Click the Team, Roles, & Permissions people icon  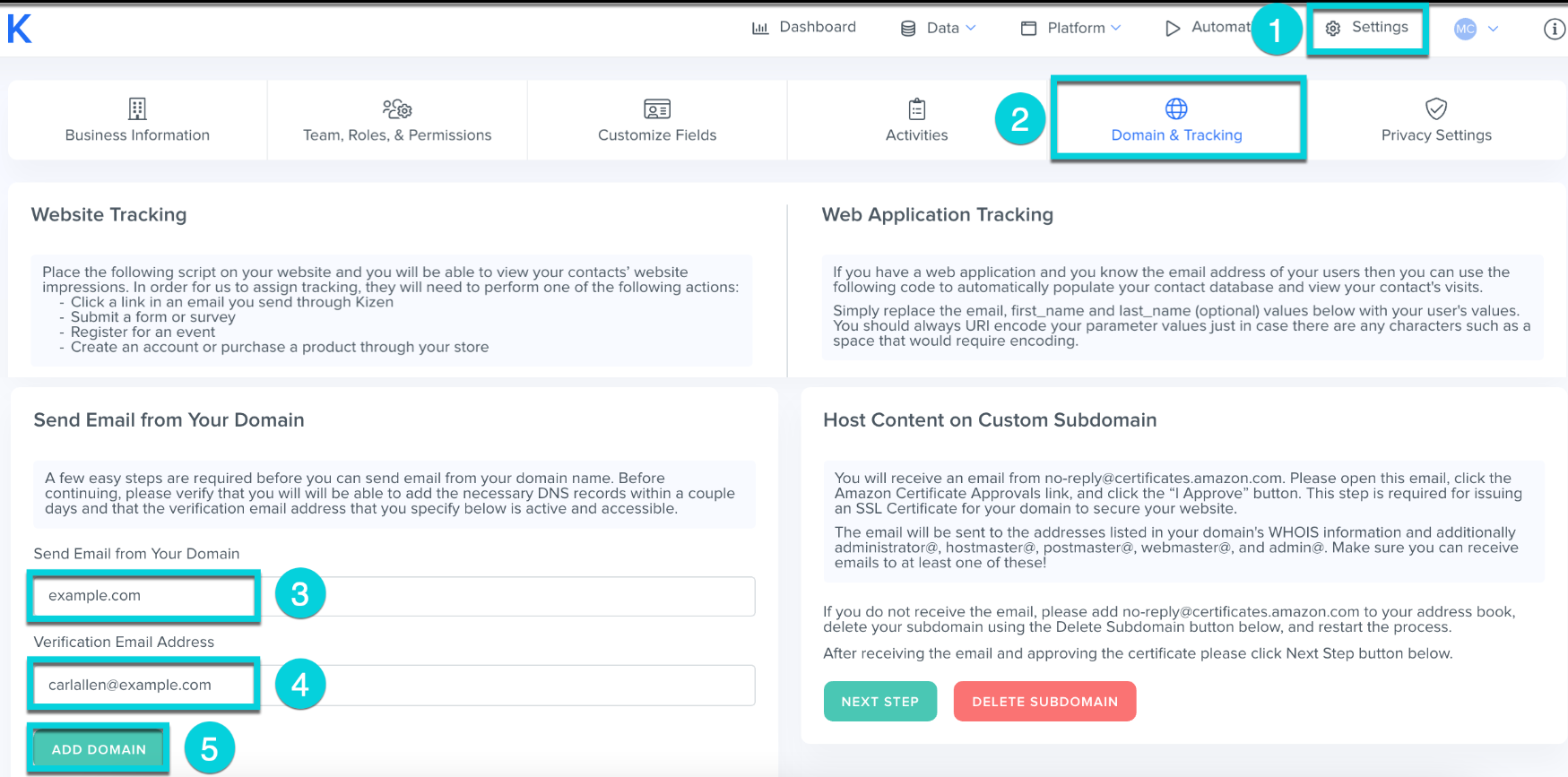click(397, 108)
